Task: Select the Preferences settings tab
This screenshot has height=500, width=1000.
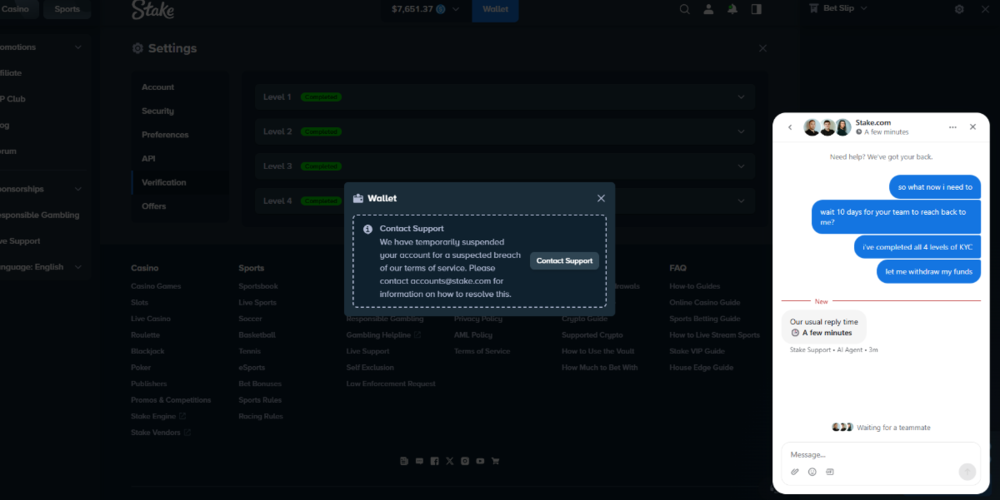Action: coord(165,135)
